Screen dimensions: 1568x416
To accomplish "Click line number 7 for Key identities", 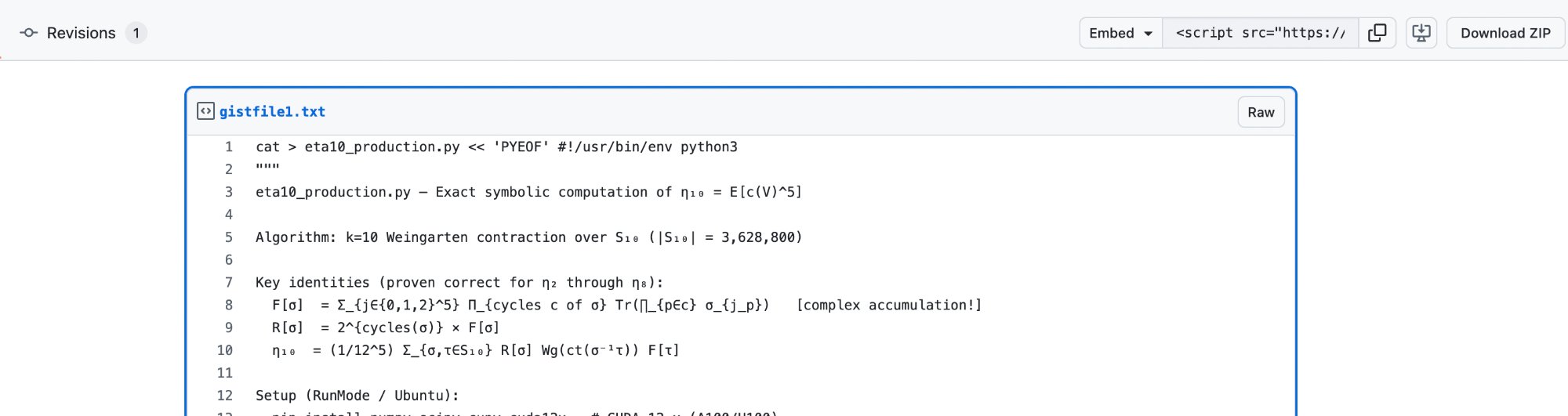I will 229,283.
